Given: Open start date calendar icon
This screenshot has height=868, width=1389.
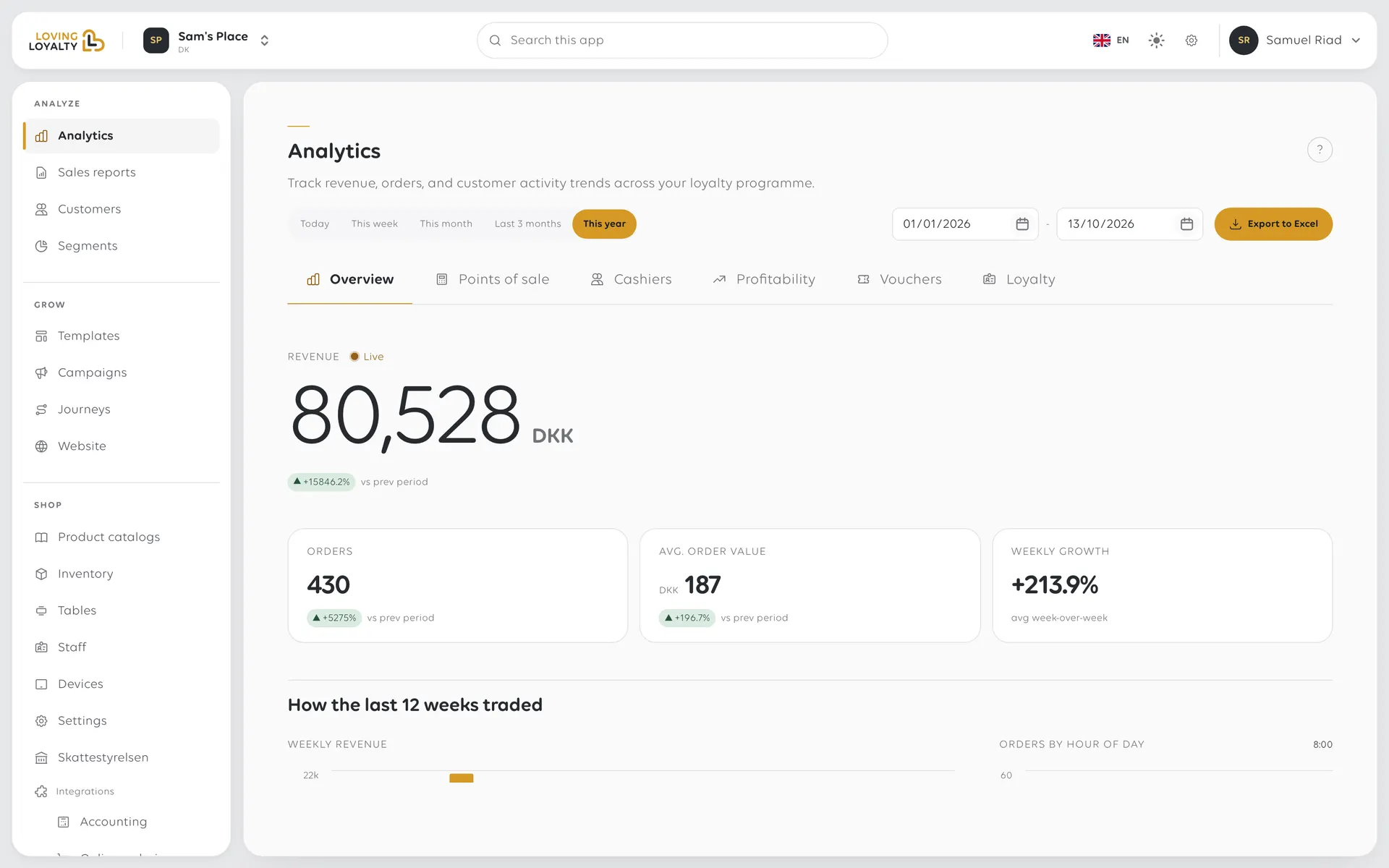Looking at the screenshot, I should point(1022,224).
